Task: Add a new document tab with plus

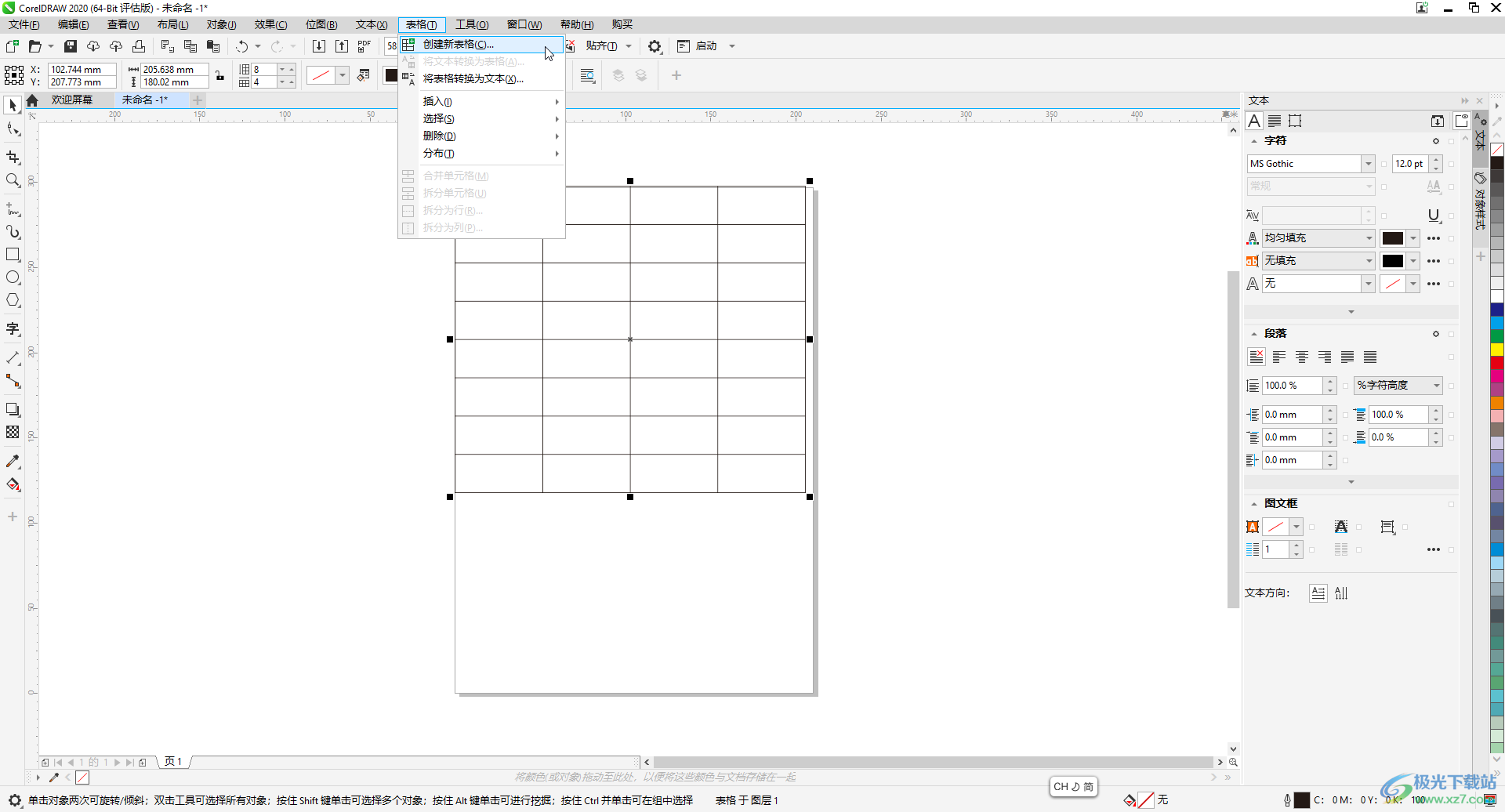Action: [x=198, y=100]
